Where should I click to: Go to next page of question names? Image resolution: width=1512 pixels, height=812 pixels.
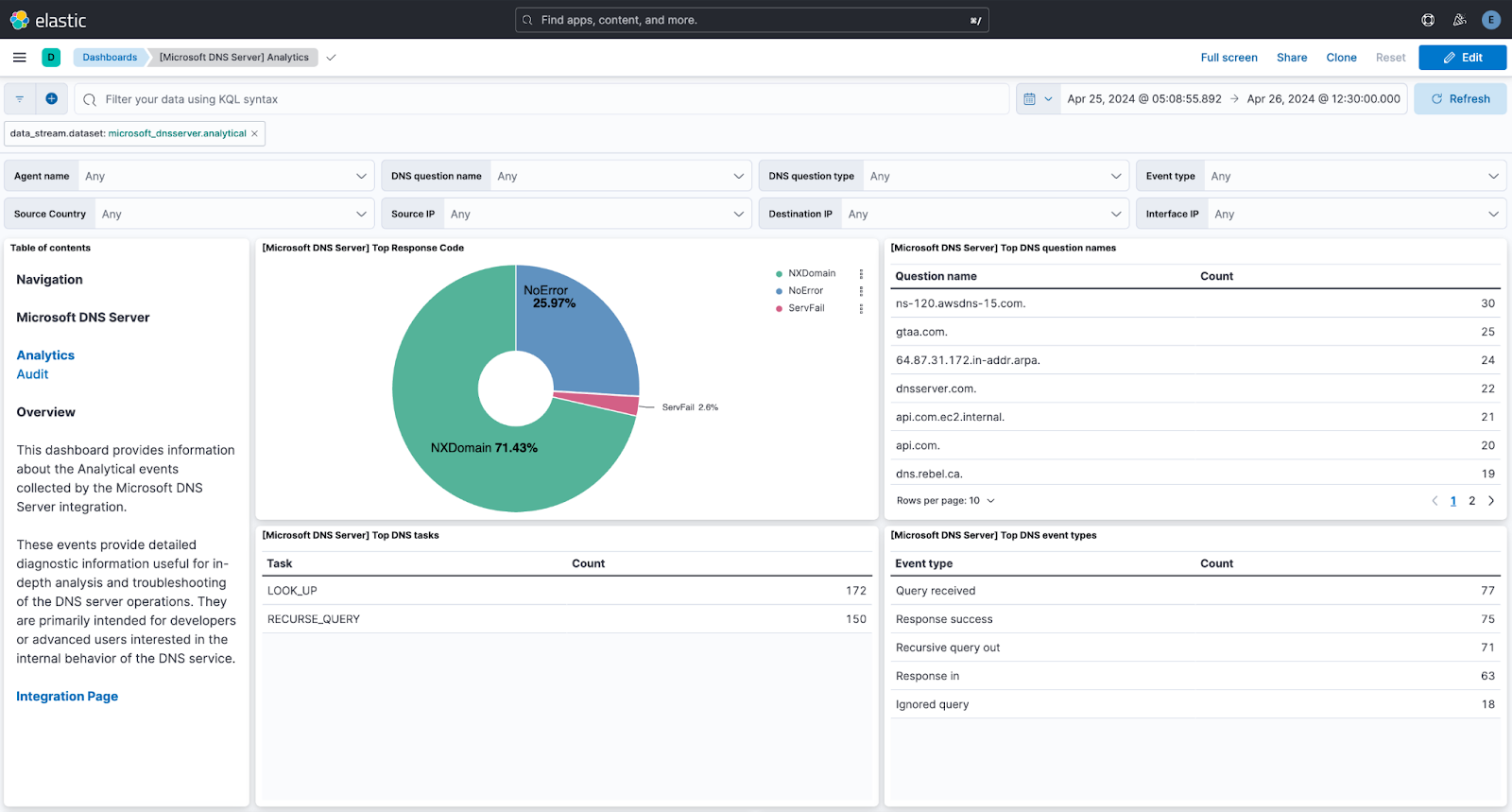1491,501
